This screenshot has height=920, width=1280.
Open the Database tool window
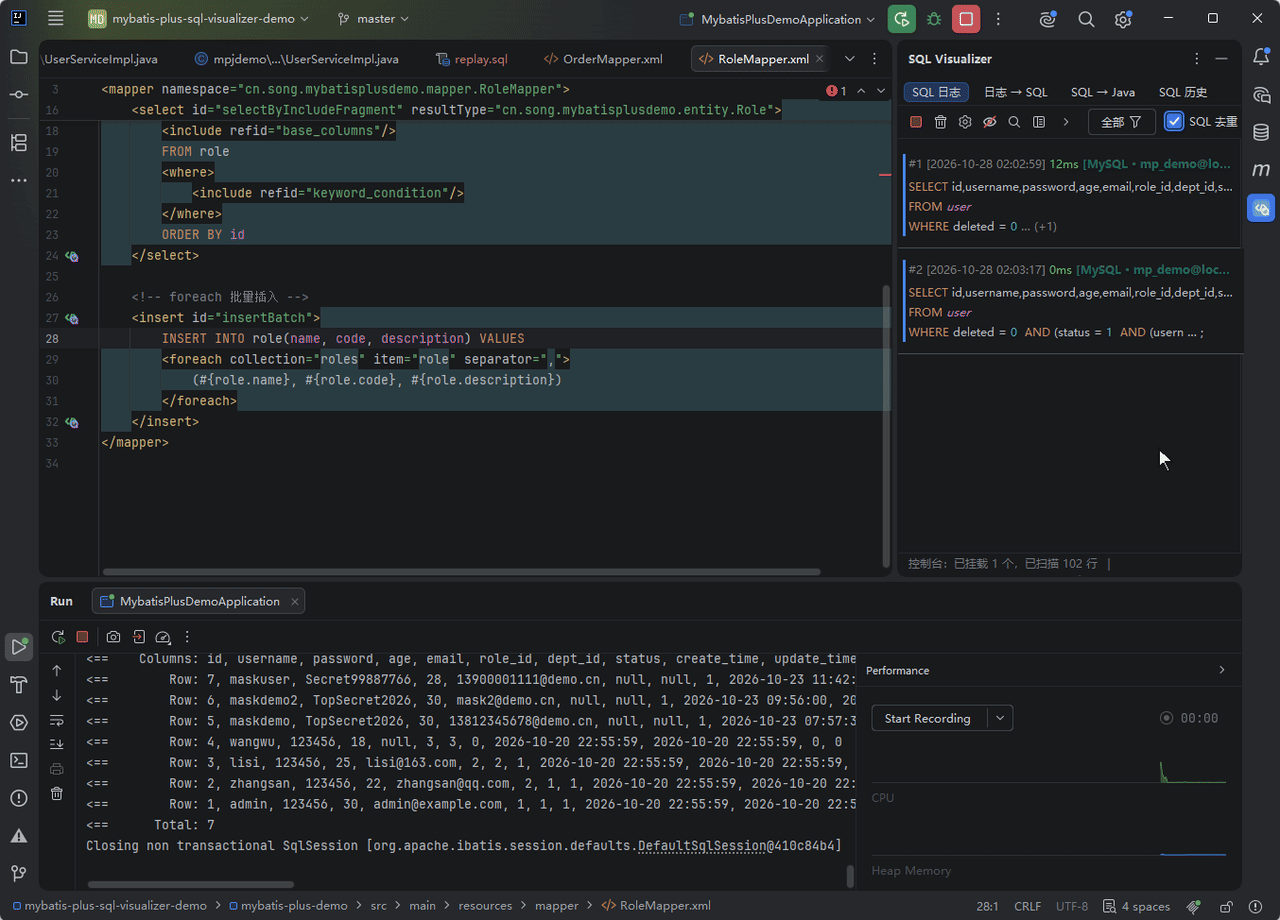[1262, 132]
